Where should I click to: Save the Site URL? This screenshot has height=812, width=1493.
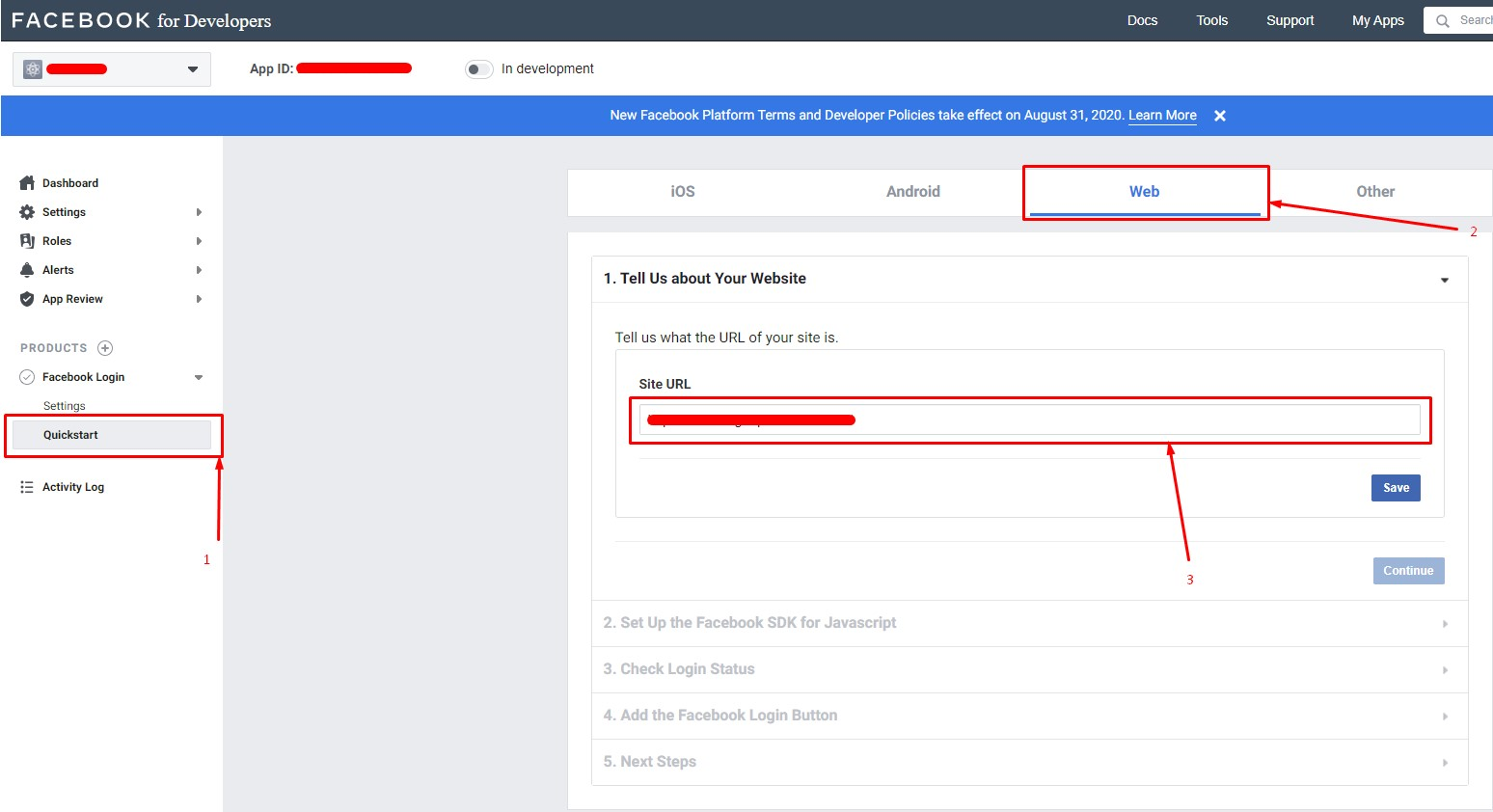[x=1396, y=488]
